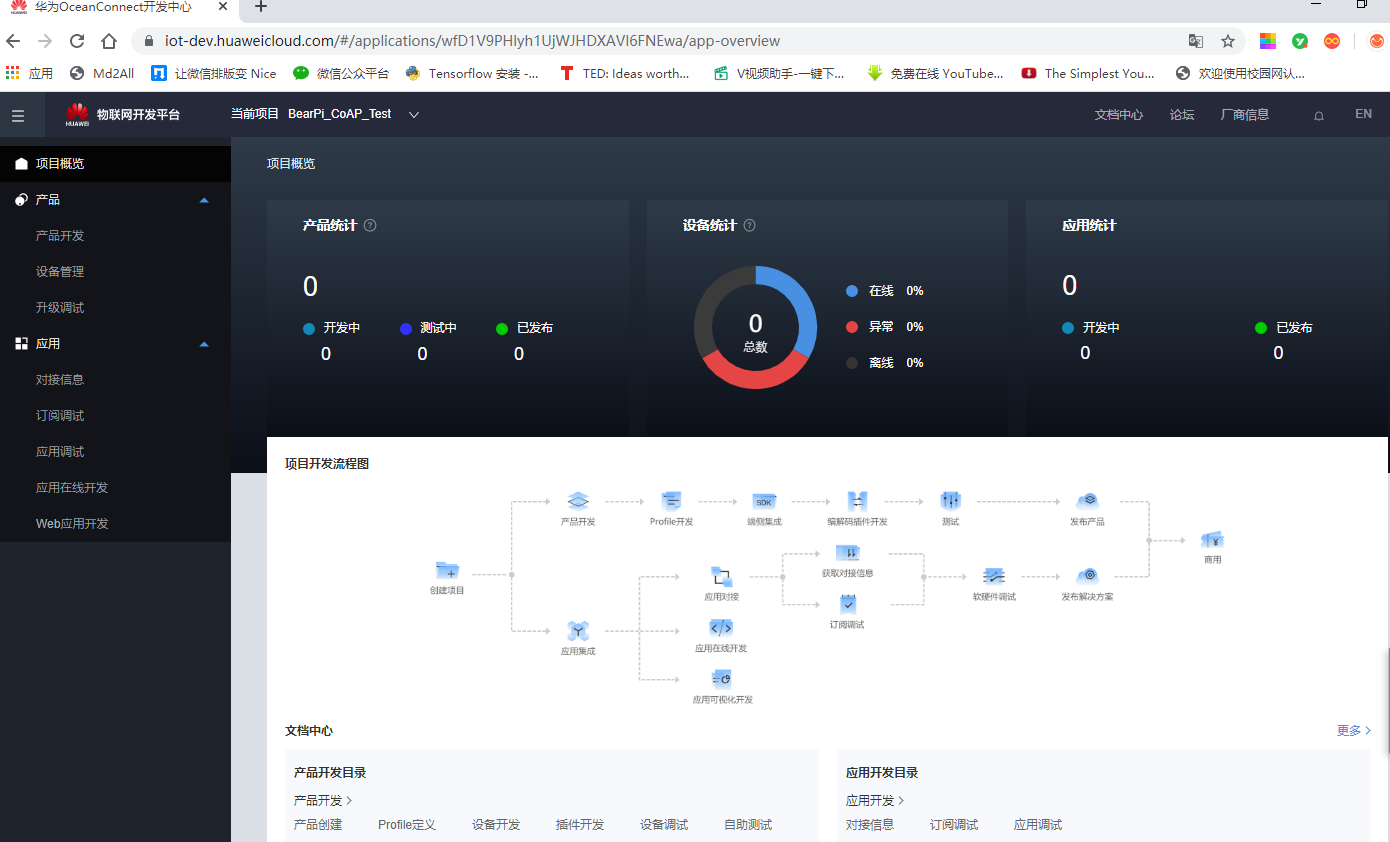The height and width of the screenshot is (842, 1390).
Task: Bookmark this page with the star
Action: tap(1228, 41)
